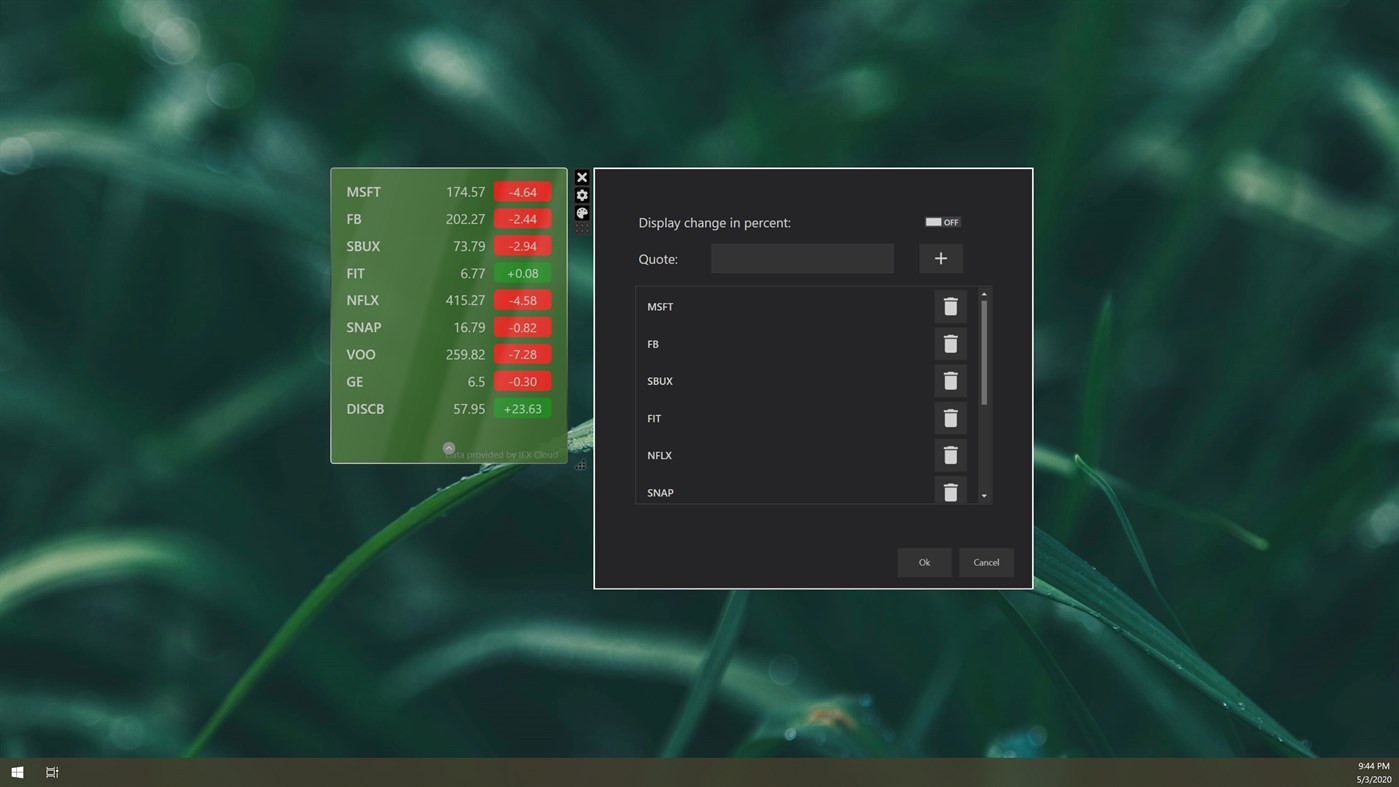This screenshot has height=787, width=1399.
Task: Open the Windows Start menu
Action: click(16, 771)
